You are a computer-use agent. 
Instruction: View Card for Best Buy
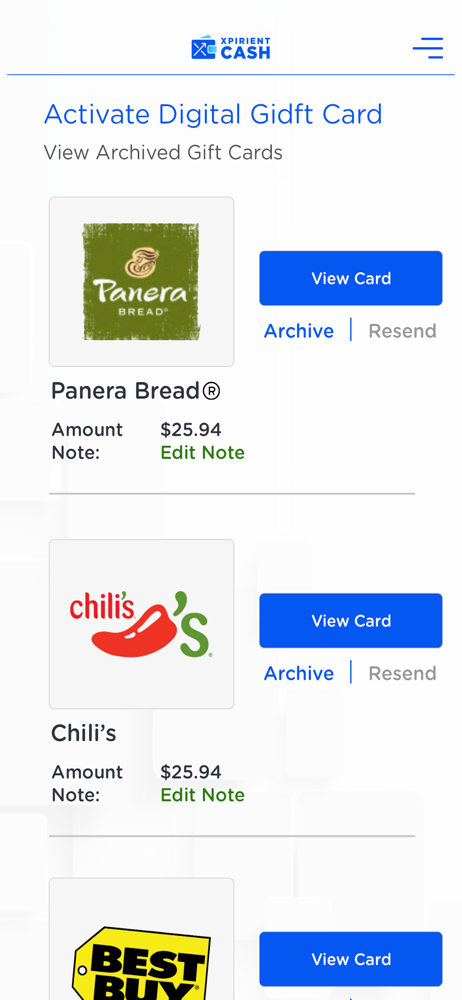click(351, 959)
